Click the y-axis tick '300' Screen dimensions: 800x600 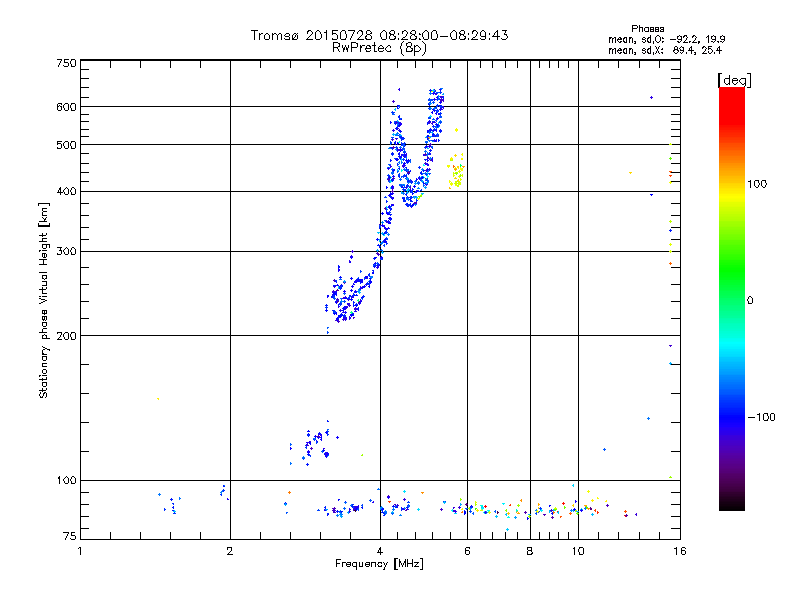pos(67,252)
